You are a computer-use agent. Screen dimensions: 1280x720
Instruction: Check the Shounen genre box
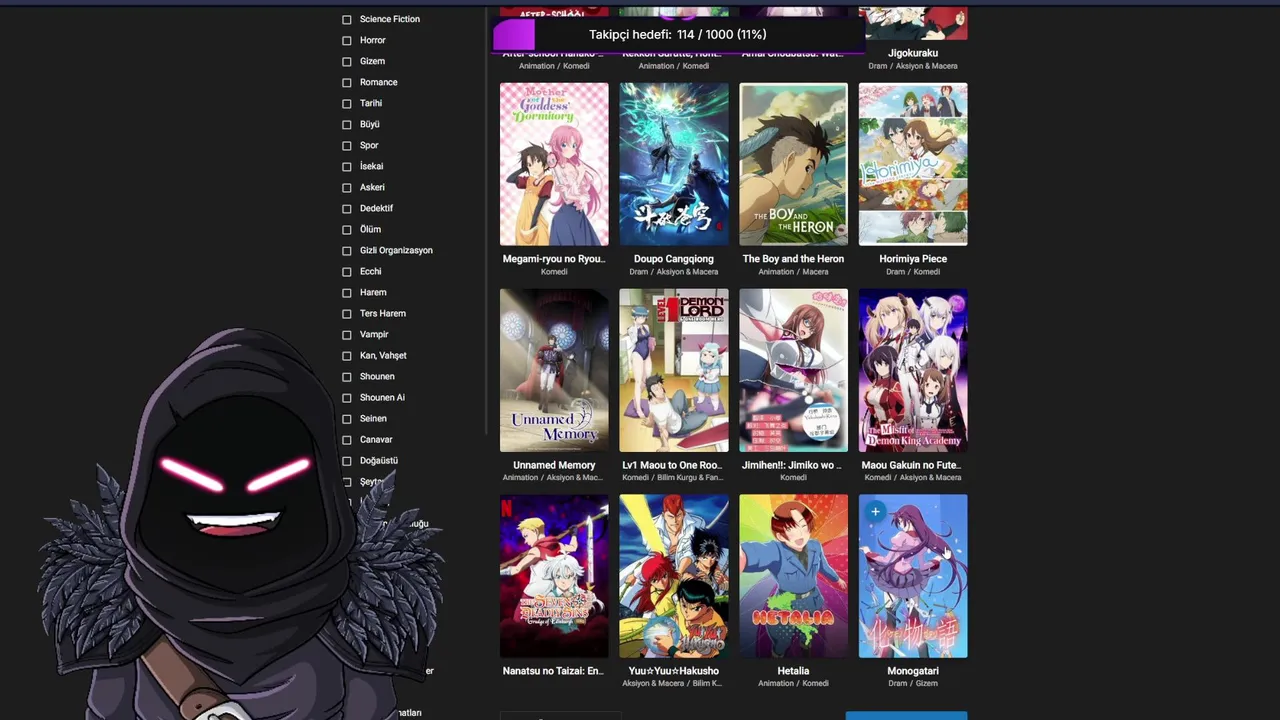[x=347, y=376]
